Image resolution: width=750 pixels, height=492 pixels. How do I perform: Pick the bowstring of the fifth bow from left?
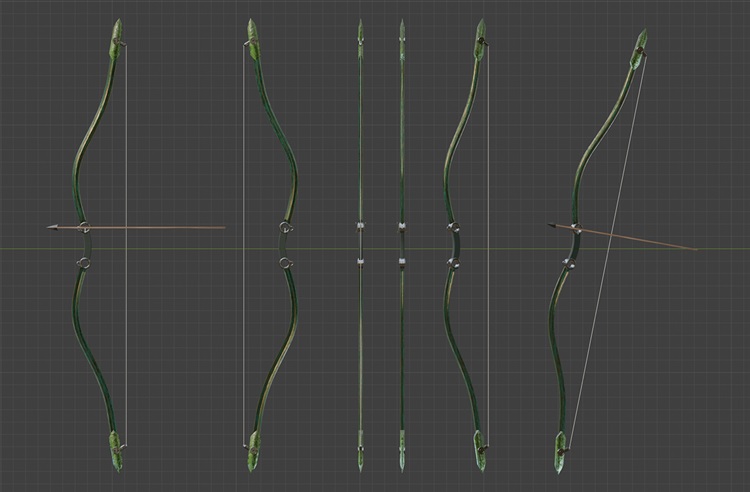pos(488,330)
